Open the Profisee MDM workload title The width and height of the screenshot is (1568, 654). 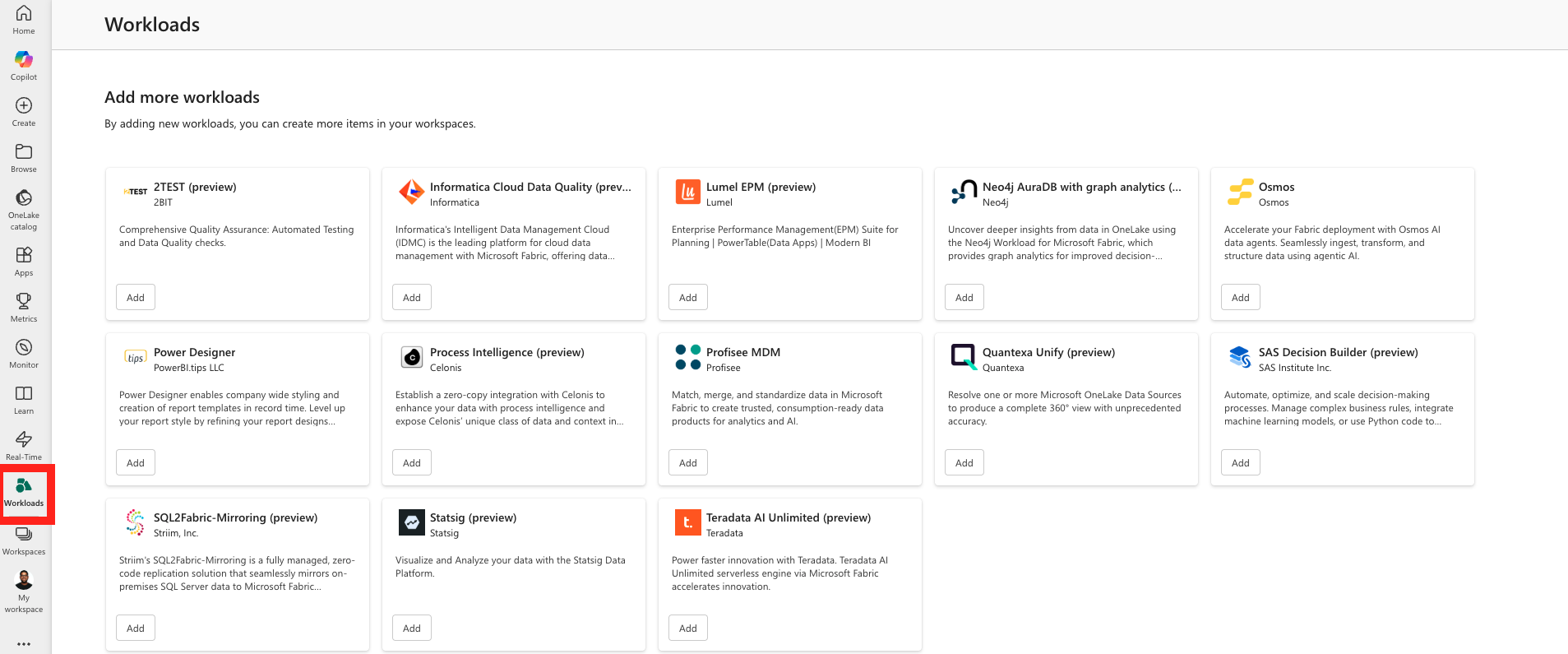click(x=742, y=352)
